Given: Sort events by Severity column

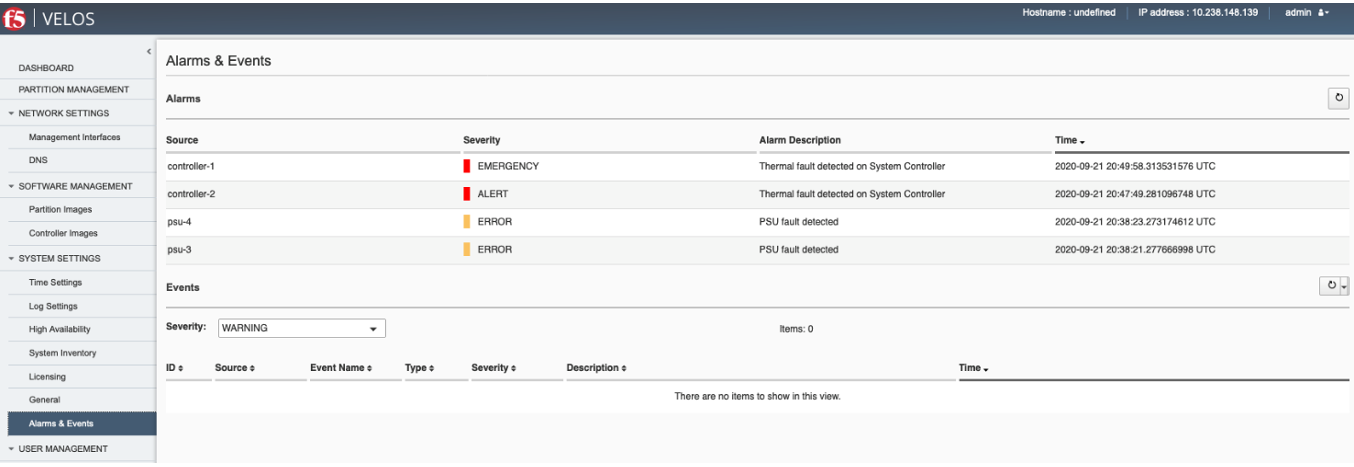Looking at the screenshot, I should click(x=493, y=368).
